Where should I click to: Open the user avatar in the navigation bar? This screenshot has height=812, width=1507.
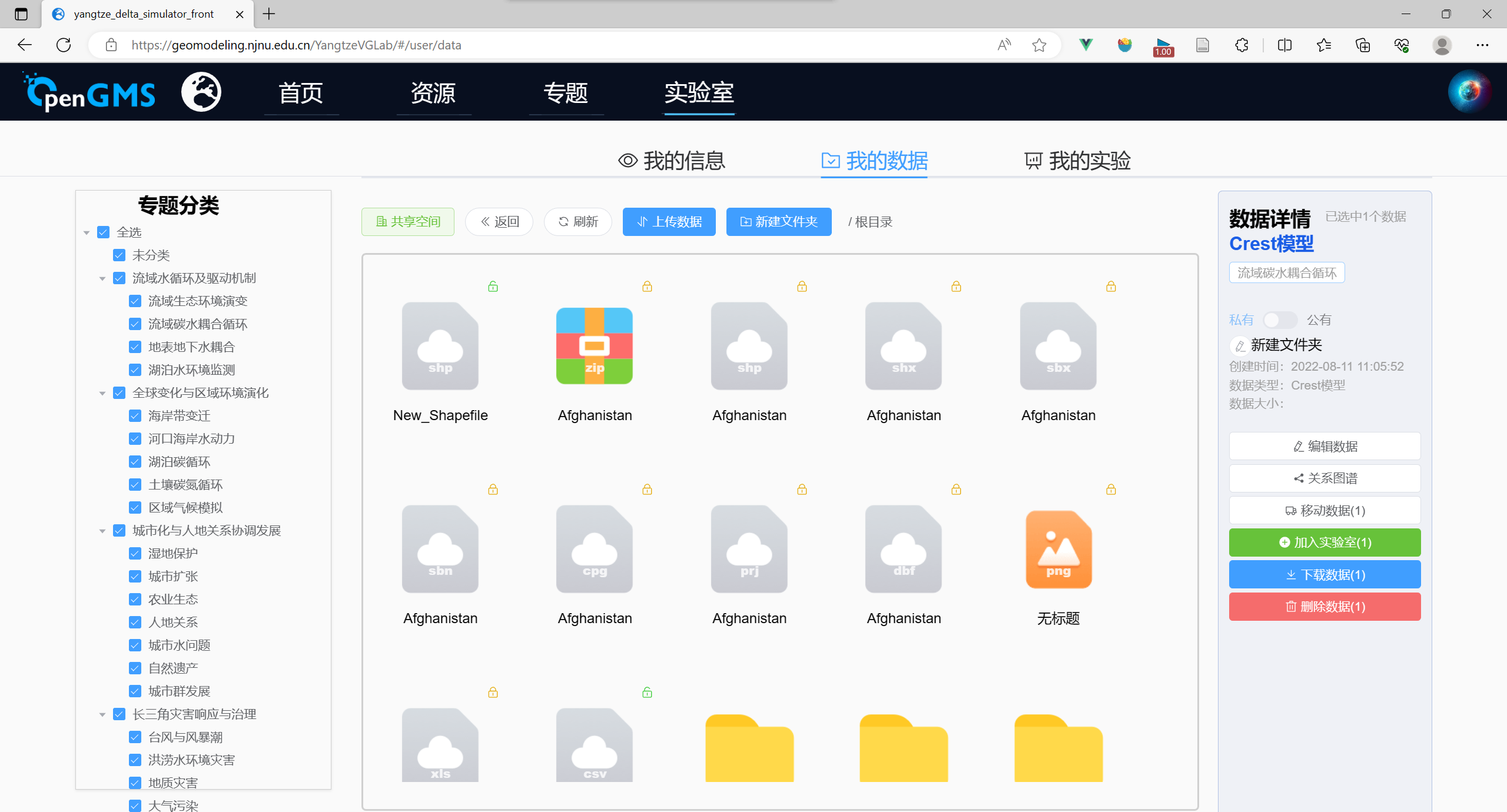point(1469,91)
